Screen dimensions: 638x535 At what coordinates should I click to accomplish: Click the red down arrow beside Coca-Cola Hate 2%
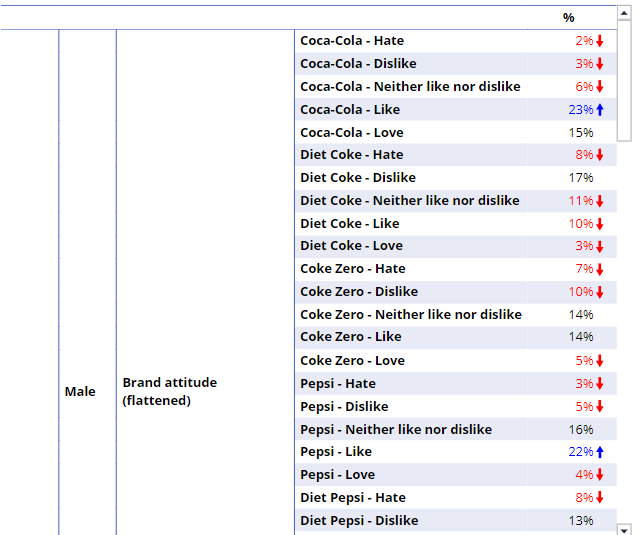(600, 41)
